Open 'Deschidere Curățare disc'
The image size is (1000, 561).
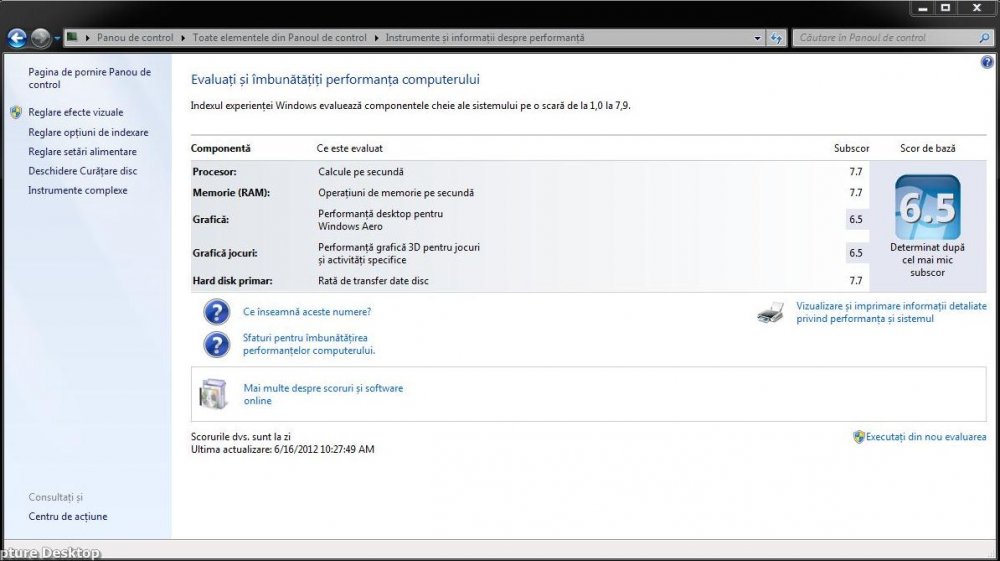coord(83,170)
